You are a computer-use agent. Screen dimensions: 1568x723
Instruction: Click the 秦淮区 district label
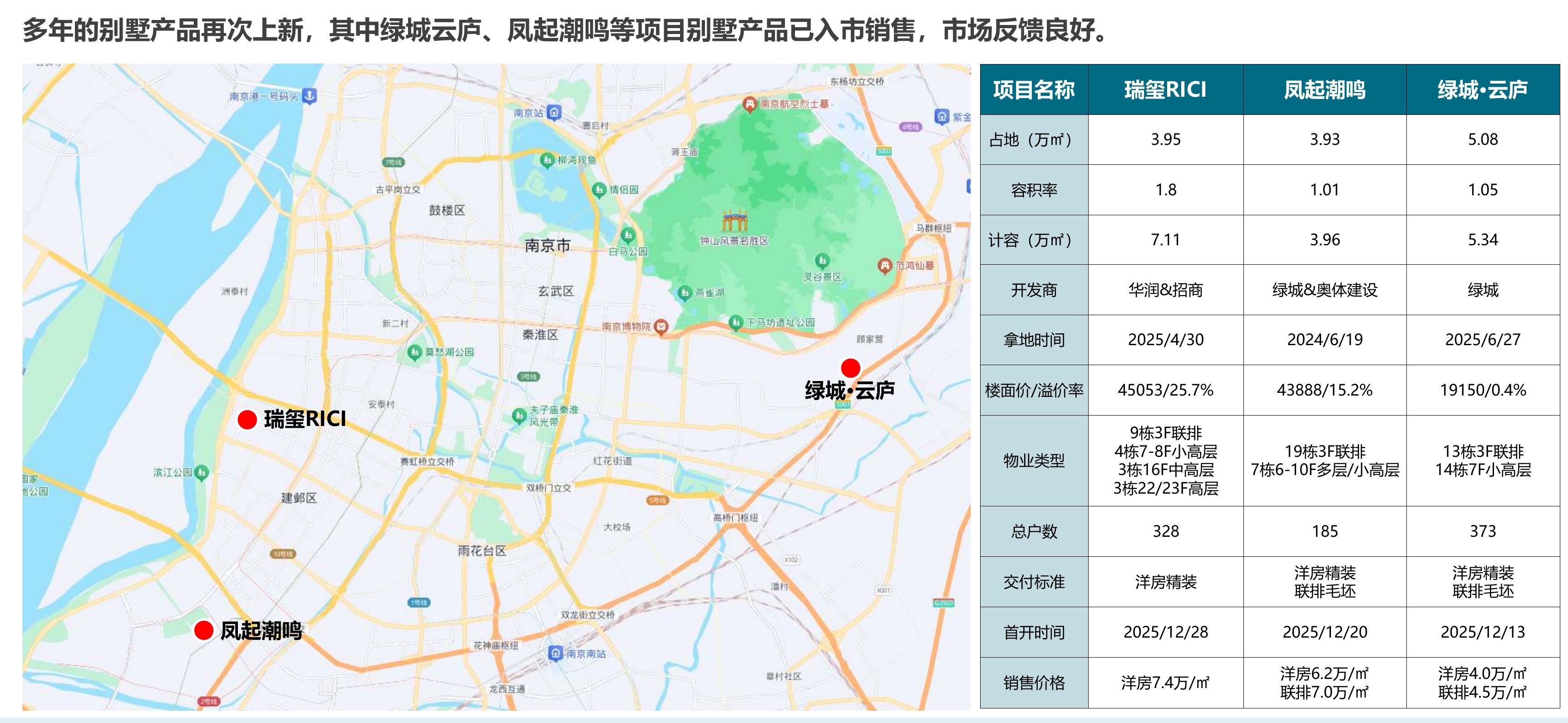point(540,335)
